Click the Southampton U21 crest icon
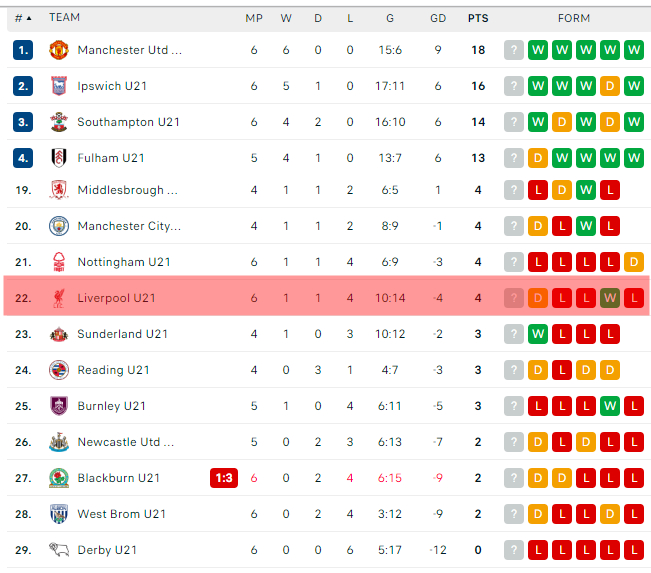This screenshot has height=573, width=651. click(x=59, y=122)
